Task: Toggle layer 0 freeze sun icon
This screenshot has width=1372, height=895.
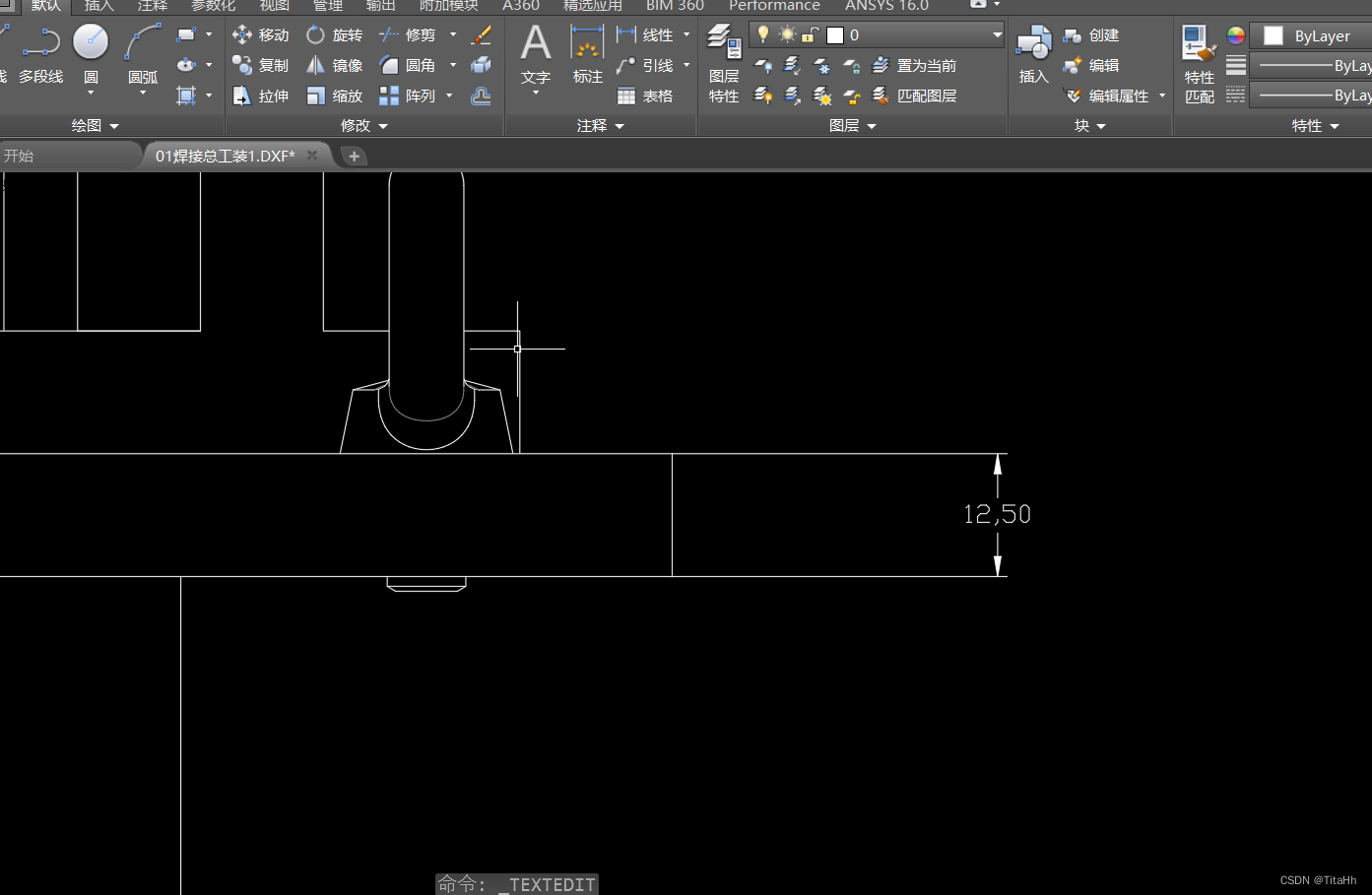Action: click(787, 34)
